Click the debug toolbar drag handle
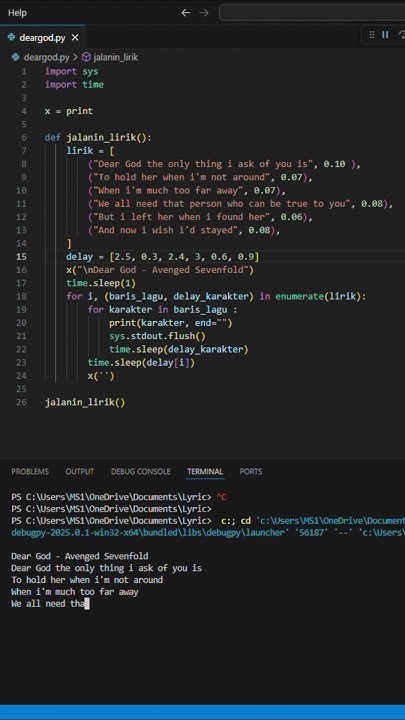 (372, 35)
